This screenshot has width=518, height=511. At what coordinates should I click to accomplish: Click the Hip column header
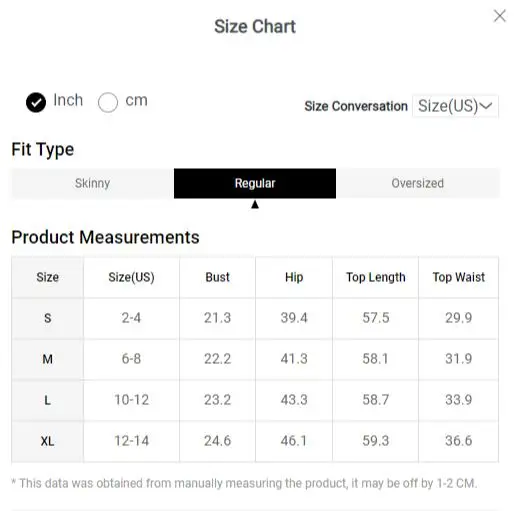click(294, 277)
